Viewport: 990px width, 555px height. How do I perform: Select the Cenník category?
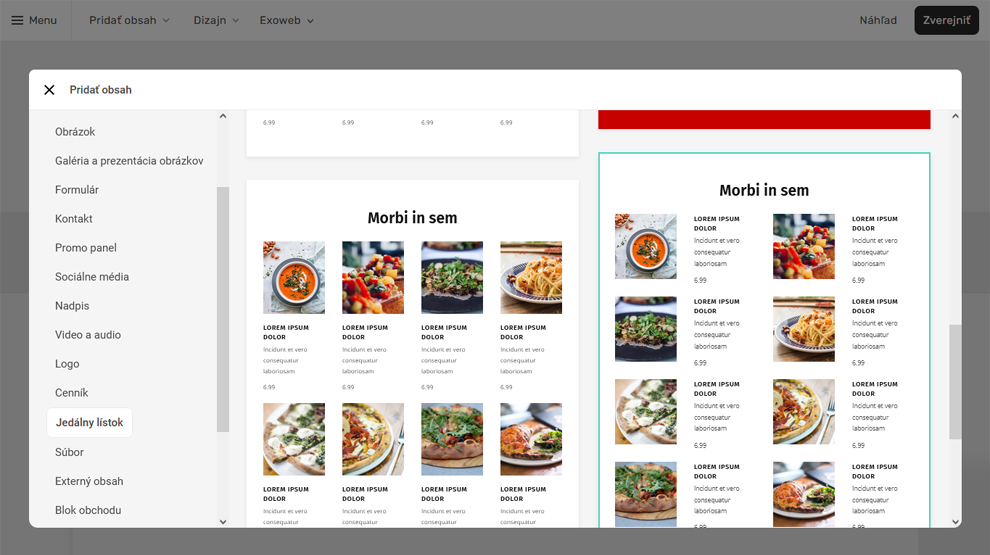tap(72, 393)
